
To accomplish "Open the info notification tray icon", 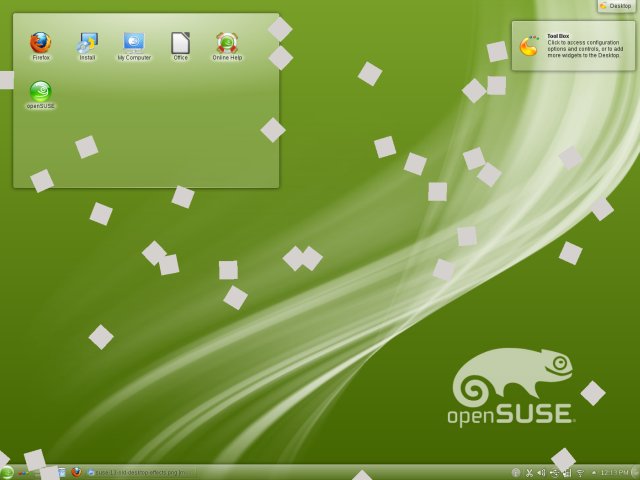I will (x=516, y=473).
